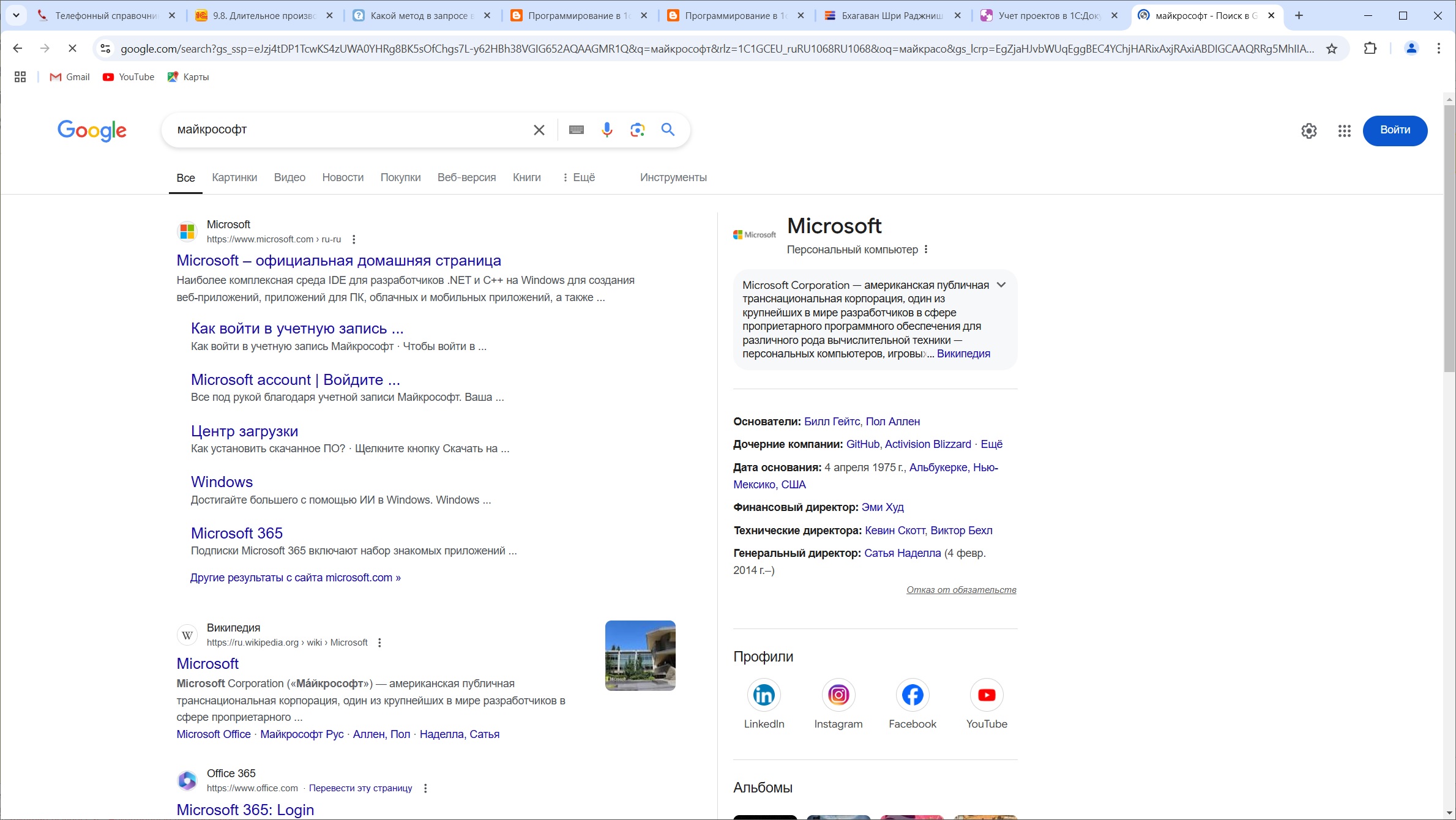The image size is (1456, 820).
Task: Close the 9.8. Длительное произв tab
Action: tap(329, 15)
